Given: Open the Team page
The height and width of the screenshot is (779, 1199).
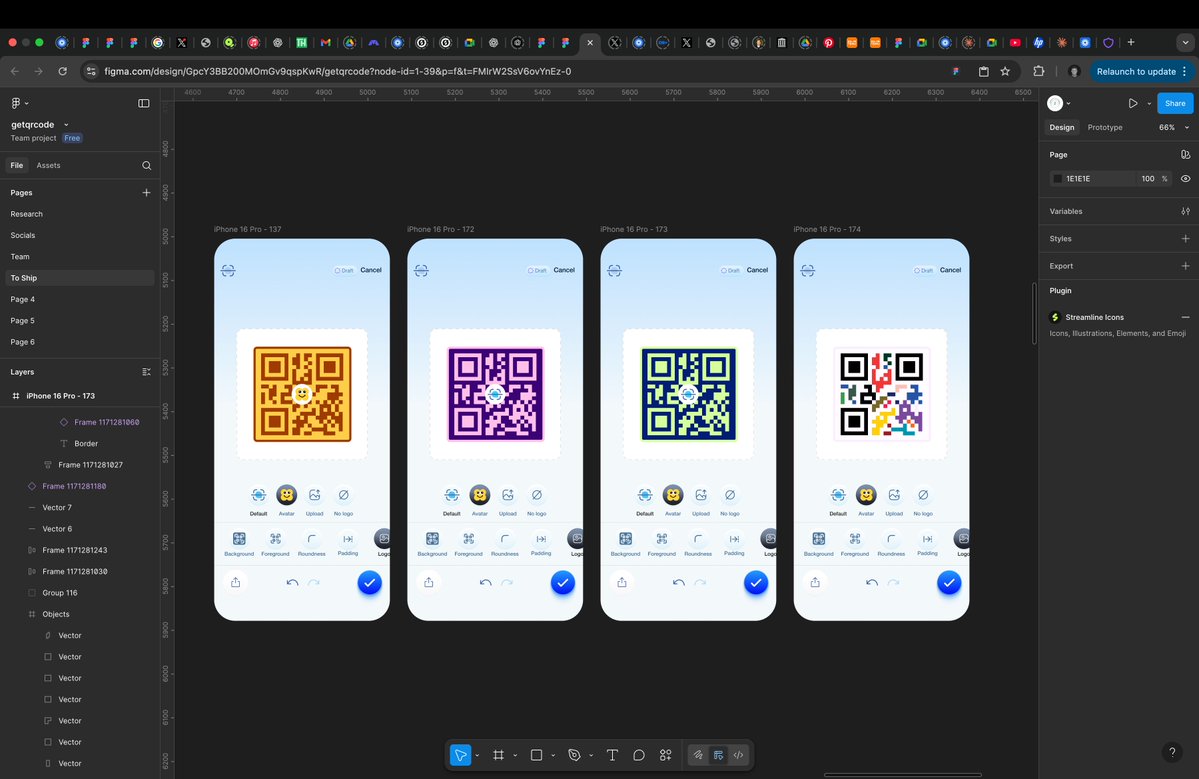Looking at the screenshot, I should coord(20,257).
